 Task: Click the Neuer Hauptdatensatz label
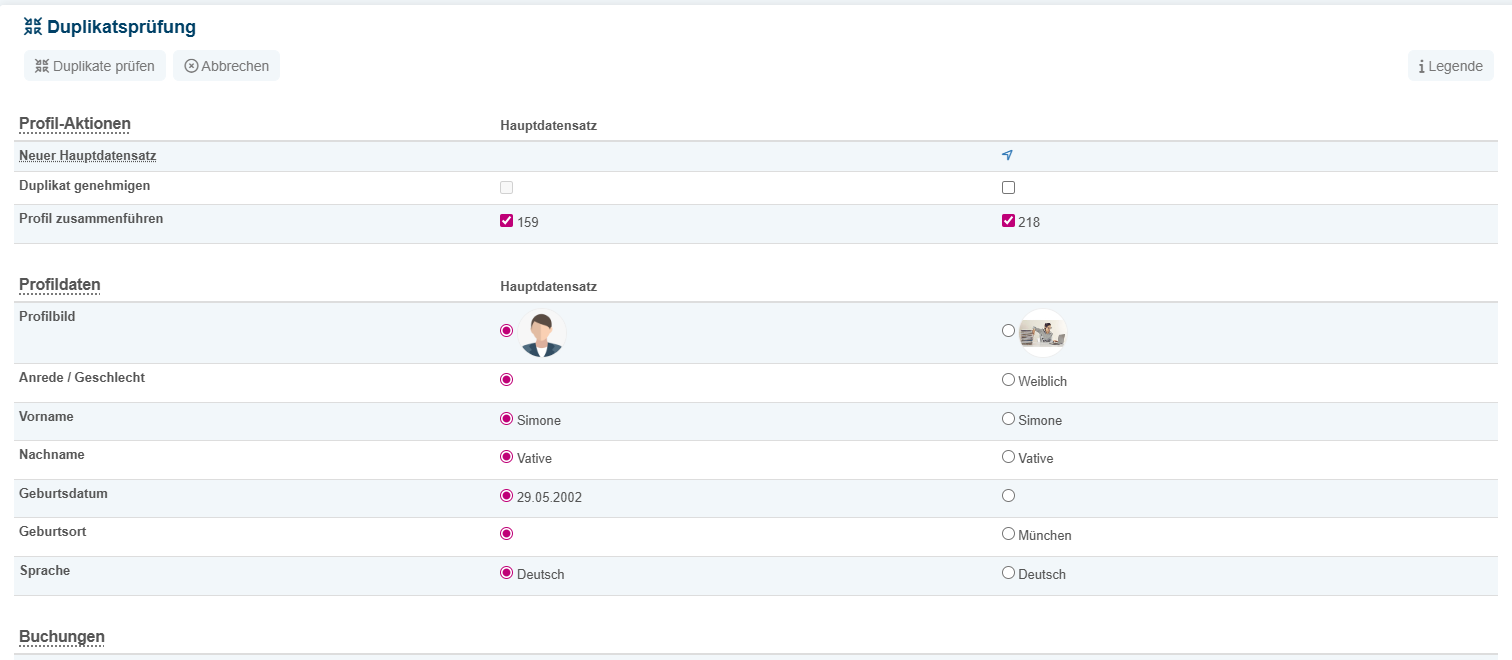pyautogui.click(x=87, y=156)
